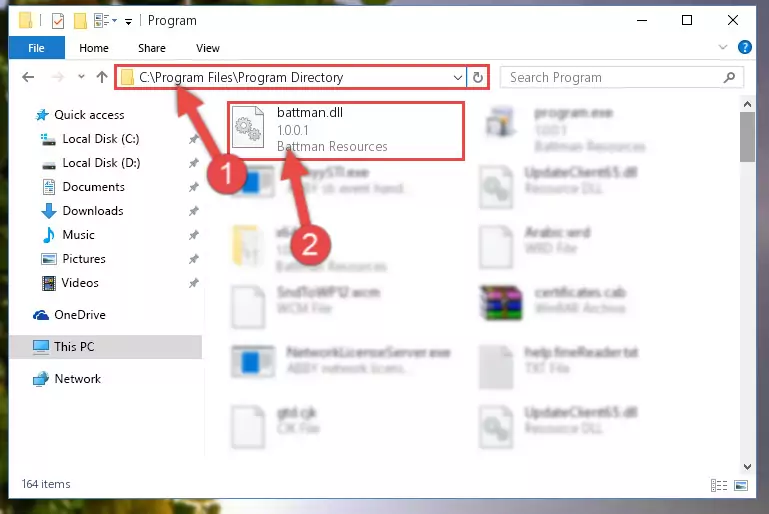Click the pin icon beside Downloads
The height and width of the screenshot is (514, 769).
coord(194,211)
